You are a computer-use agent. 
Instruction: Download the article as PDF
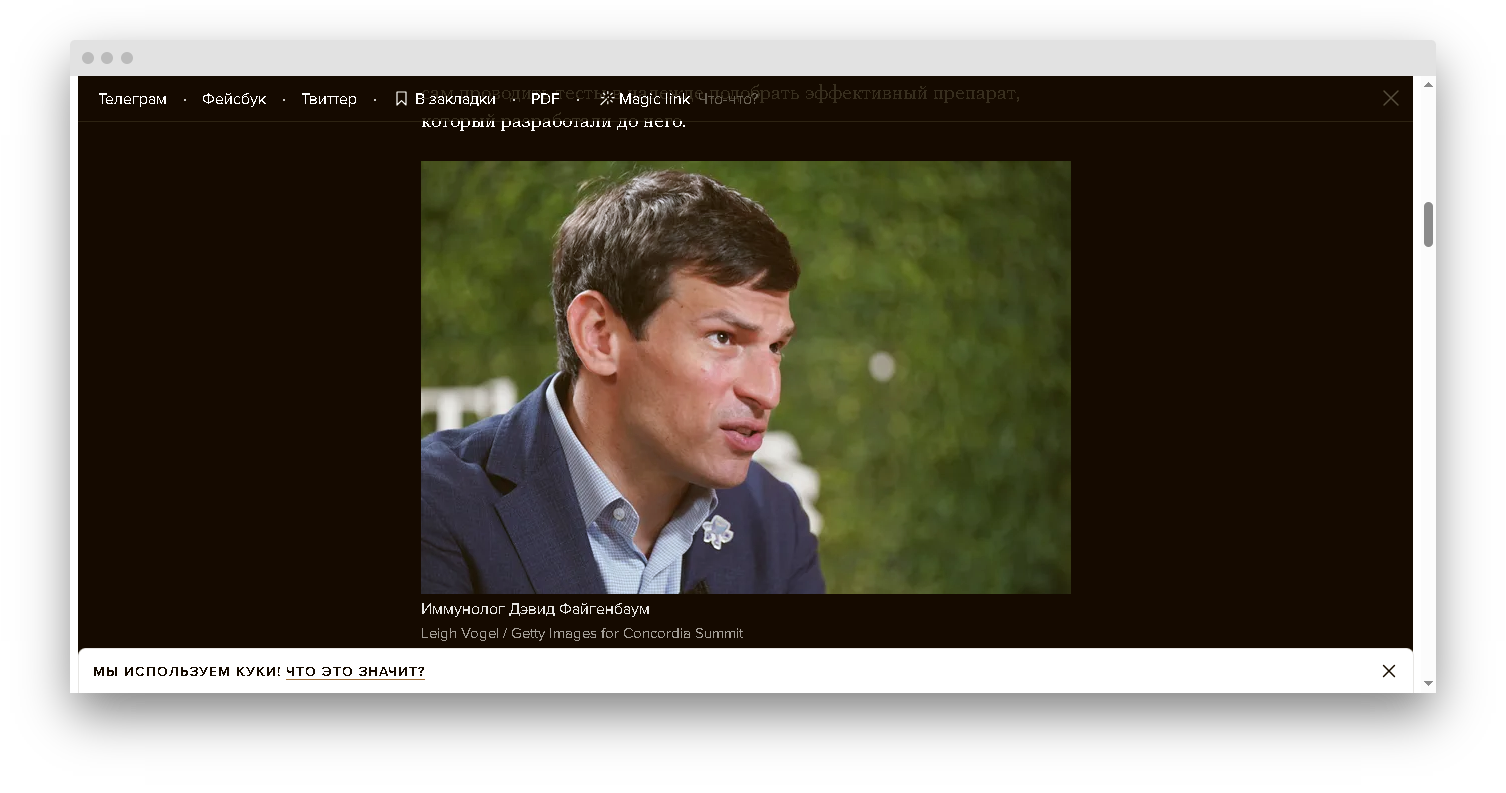pyautogui.click(x=545, y=99)
